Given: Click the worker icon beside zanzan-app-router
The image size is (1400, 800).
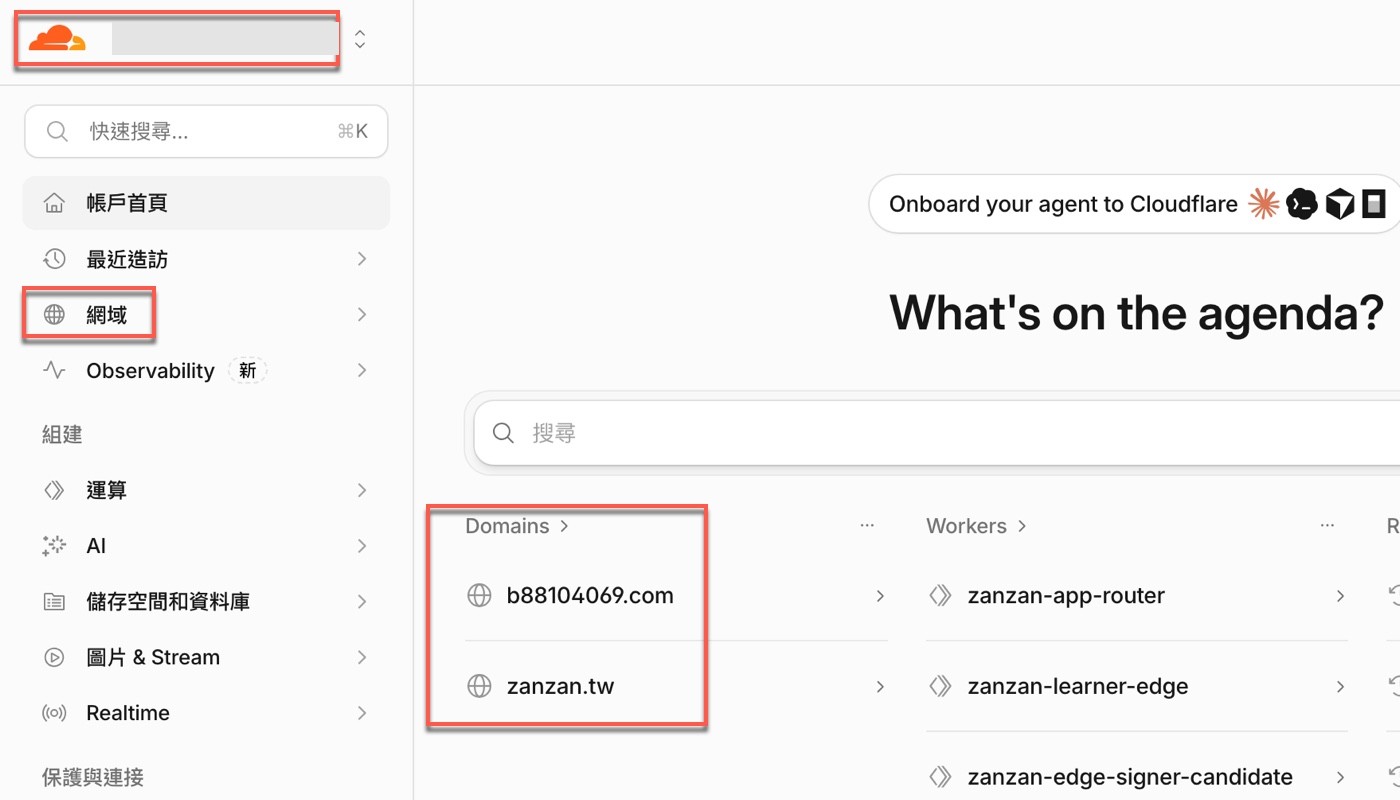Looking at the screenshot, I should click(940, 596).
